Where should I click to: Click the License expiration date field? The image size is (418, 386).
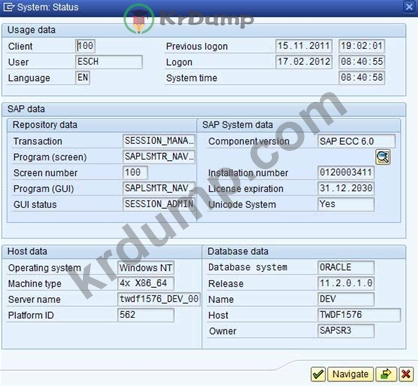346,188
